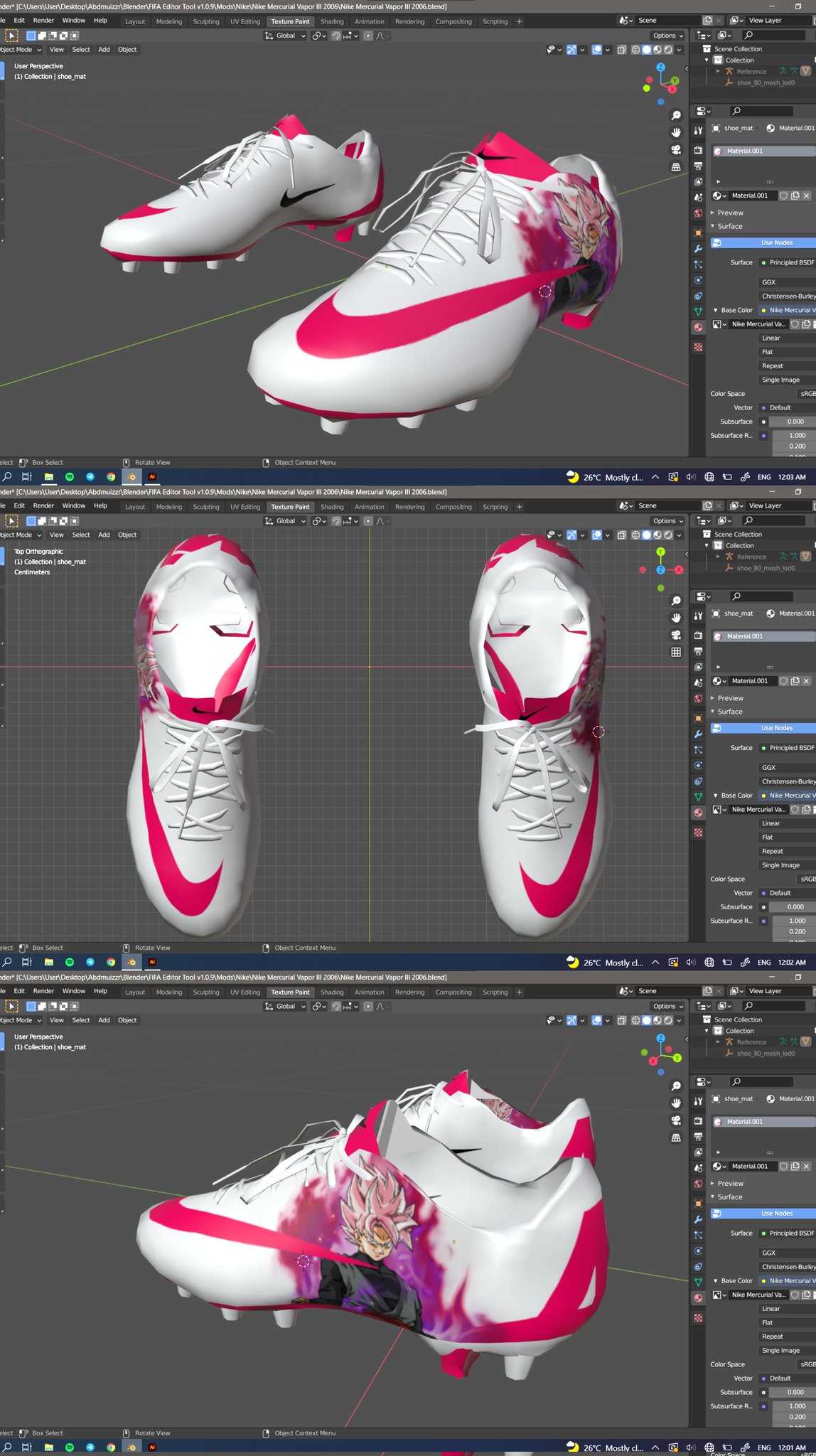This screenshot has width=816, height=1456.
Task: Click Nike Mercurial base color link, 12:03 AM window
Action: 787,310
